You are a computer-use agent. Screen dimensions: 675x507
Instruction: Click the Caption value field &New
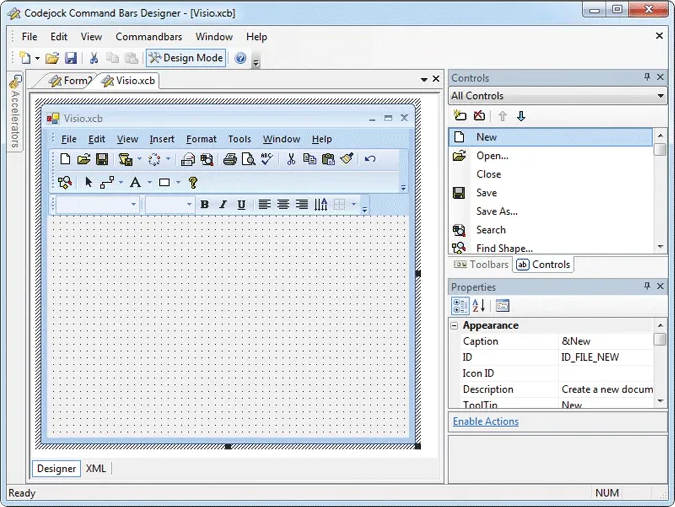(606, 341)
